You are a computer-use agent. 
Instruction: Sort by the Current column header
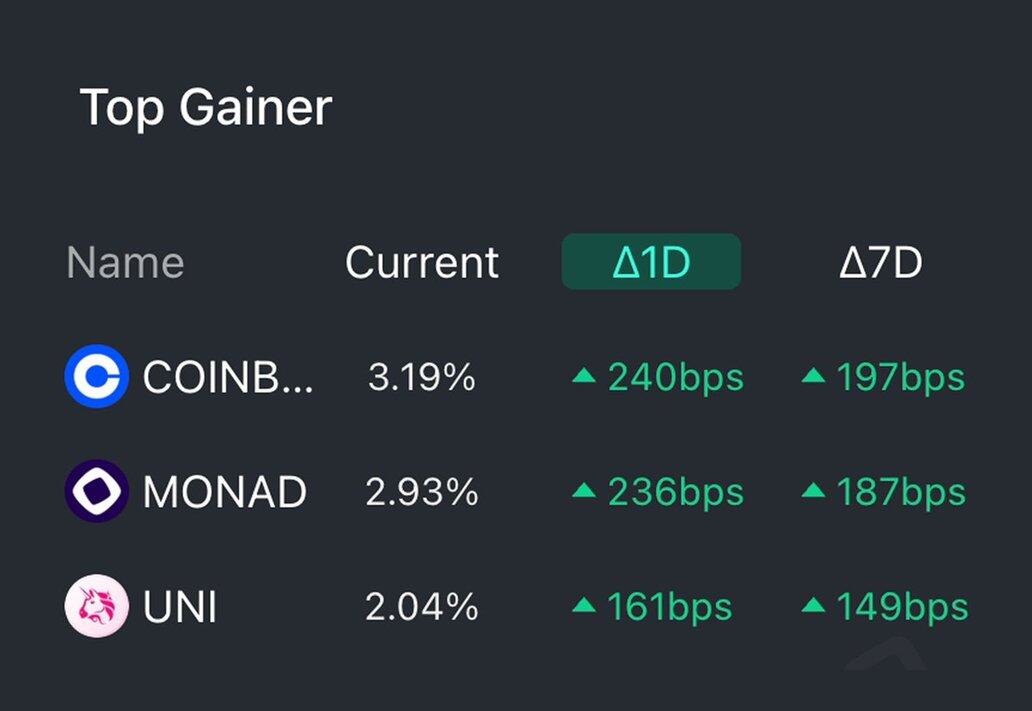click(x=421, y=262)
